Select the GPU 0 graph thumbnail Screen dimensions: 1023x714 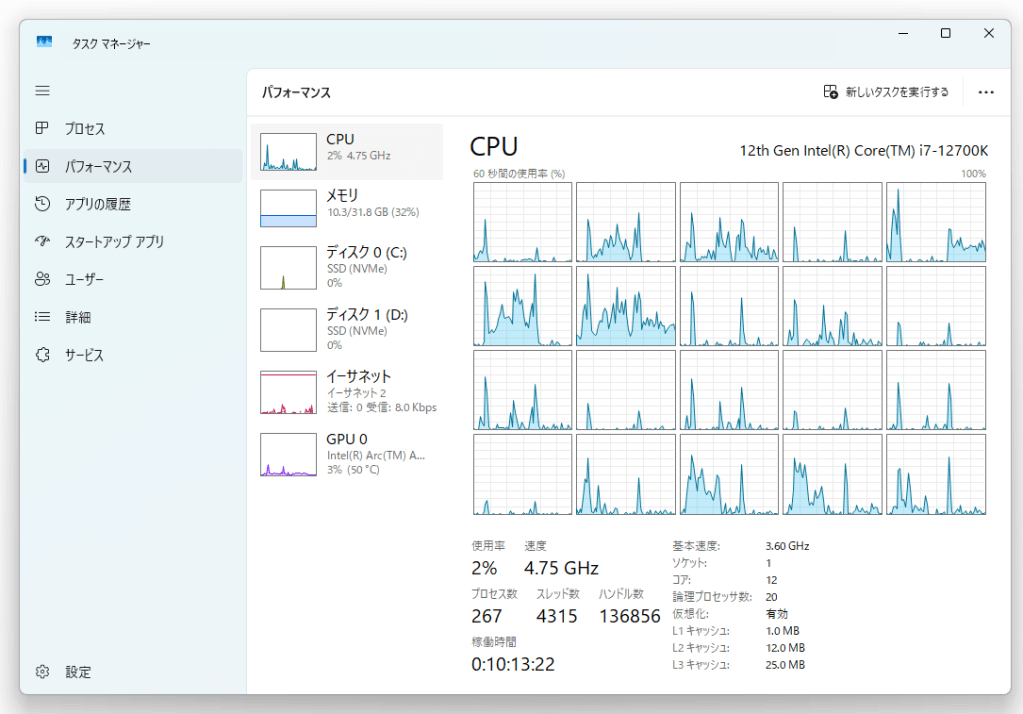pyautogui.click(x=288, y=455)
